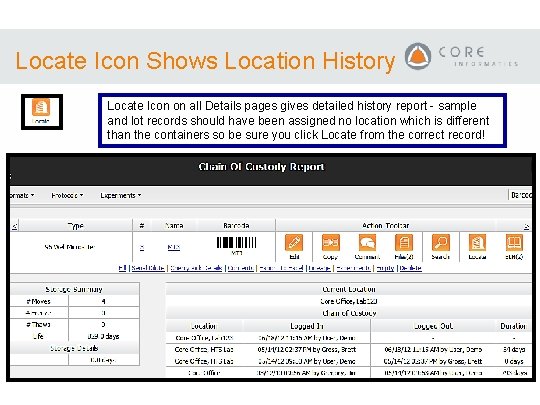Click the Chain of Custody section header
This screenshot has height=405, width=540.
pos(349,313)
